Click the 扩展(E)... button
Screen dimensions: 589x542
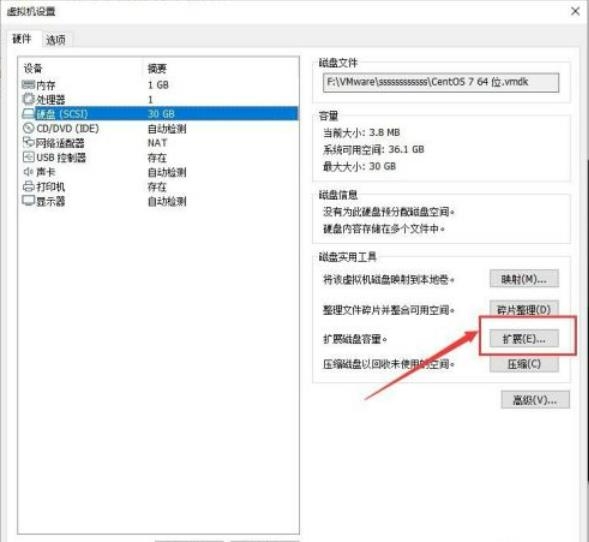point(524,339)
